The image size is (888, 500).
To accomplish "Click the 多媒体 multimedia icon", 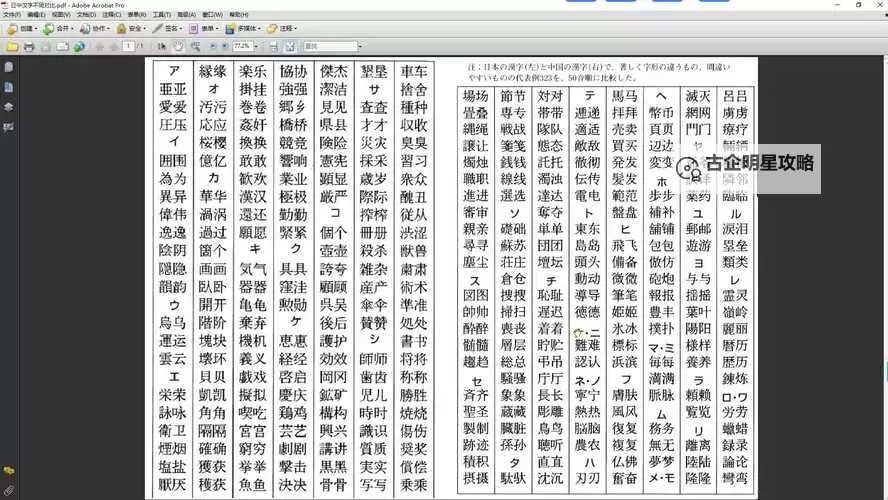I will pyautogui.click(x=230, y=28).
